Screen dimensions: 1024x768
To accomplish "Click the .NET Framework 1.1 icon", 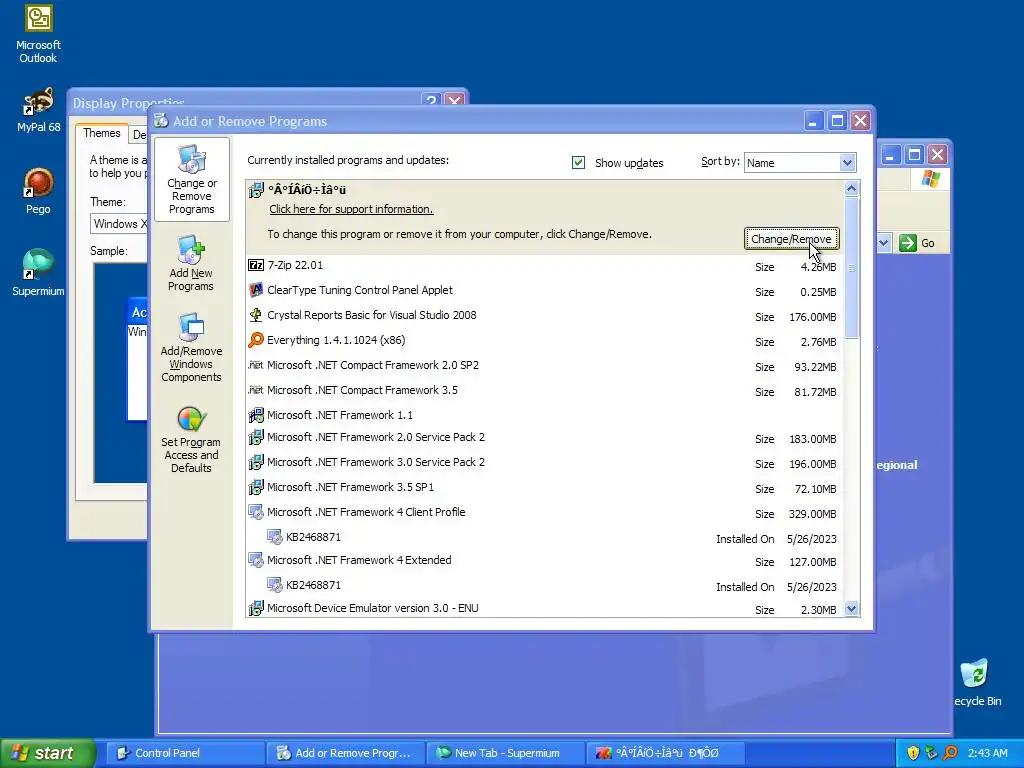I will point(256,415).
